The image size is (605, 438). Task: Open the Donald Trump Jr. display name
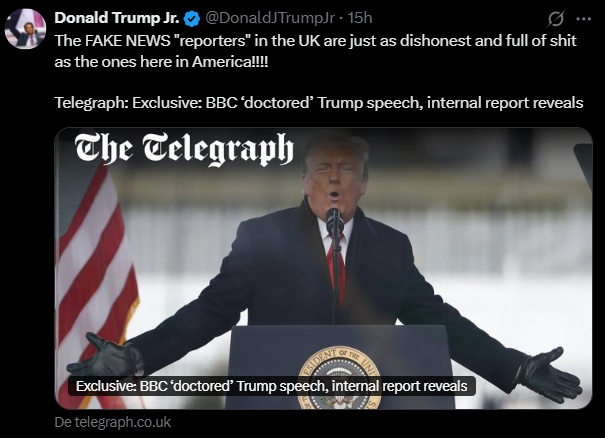click(x=117, y=18)
